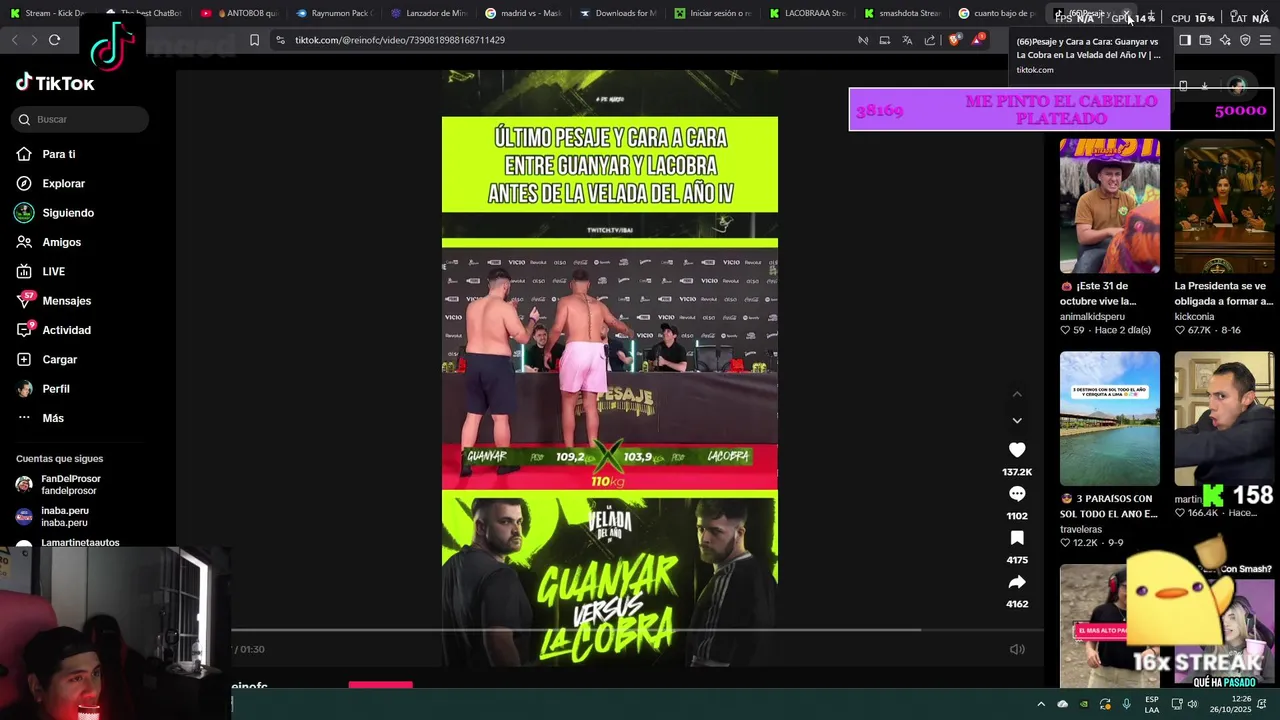Show hidden system tray icons
The height and width of the screenshot is (720, 1280).
tap(1041, 704)
